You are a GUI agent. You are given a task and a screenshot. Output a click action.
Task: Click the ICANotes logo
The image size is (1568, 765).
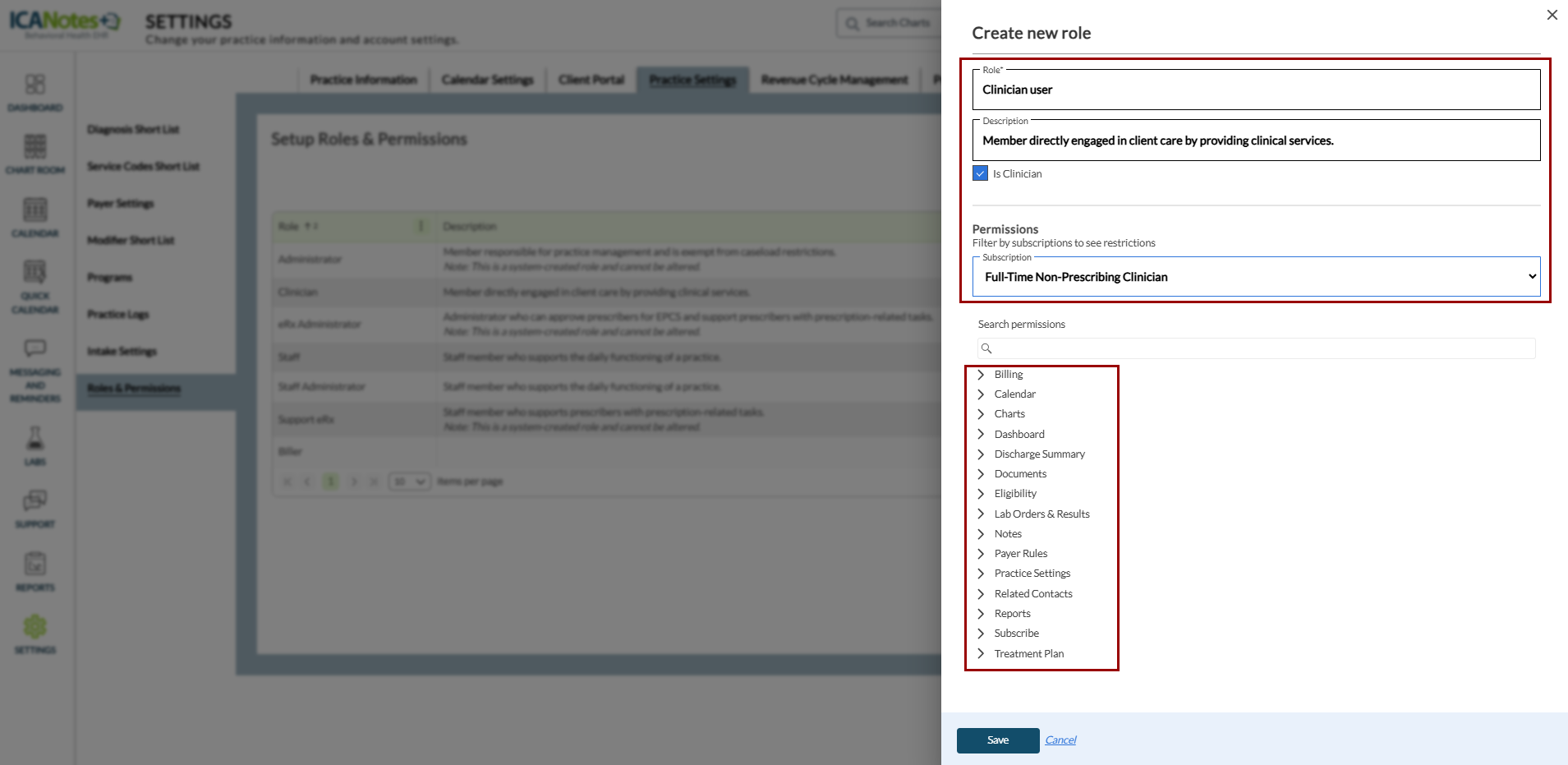tap(65, 23)
